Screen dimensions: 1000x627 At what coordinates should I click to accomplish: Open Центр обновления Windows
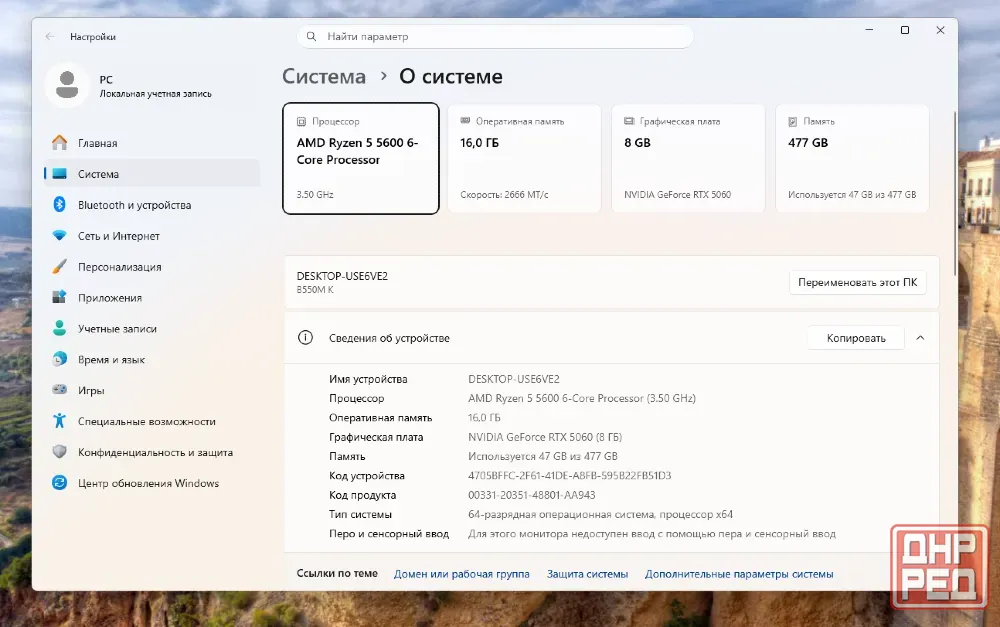152,483
